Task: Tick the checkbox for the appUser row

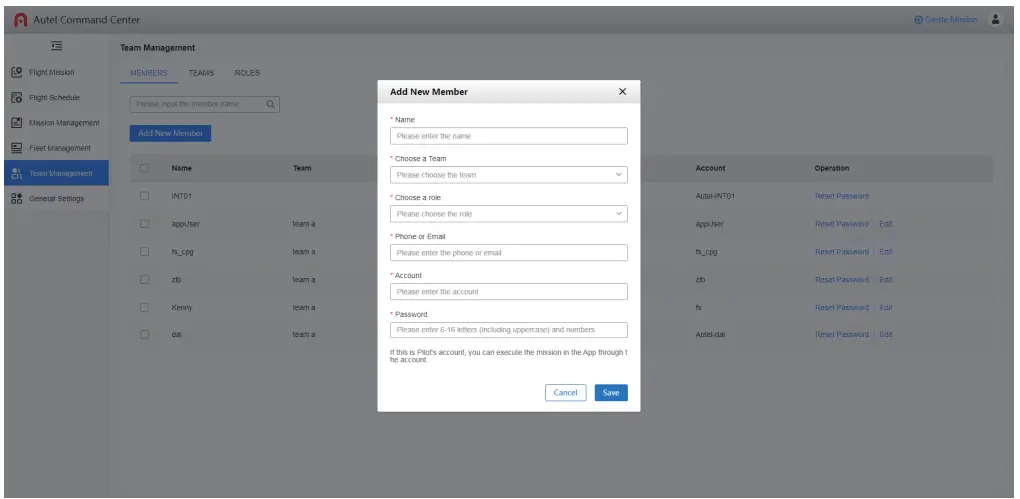Action: pos(145,224)
